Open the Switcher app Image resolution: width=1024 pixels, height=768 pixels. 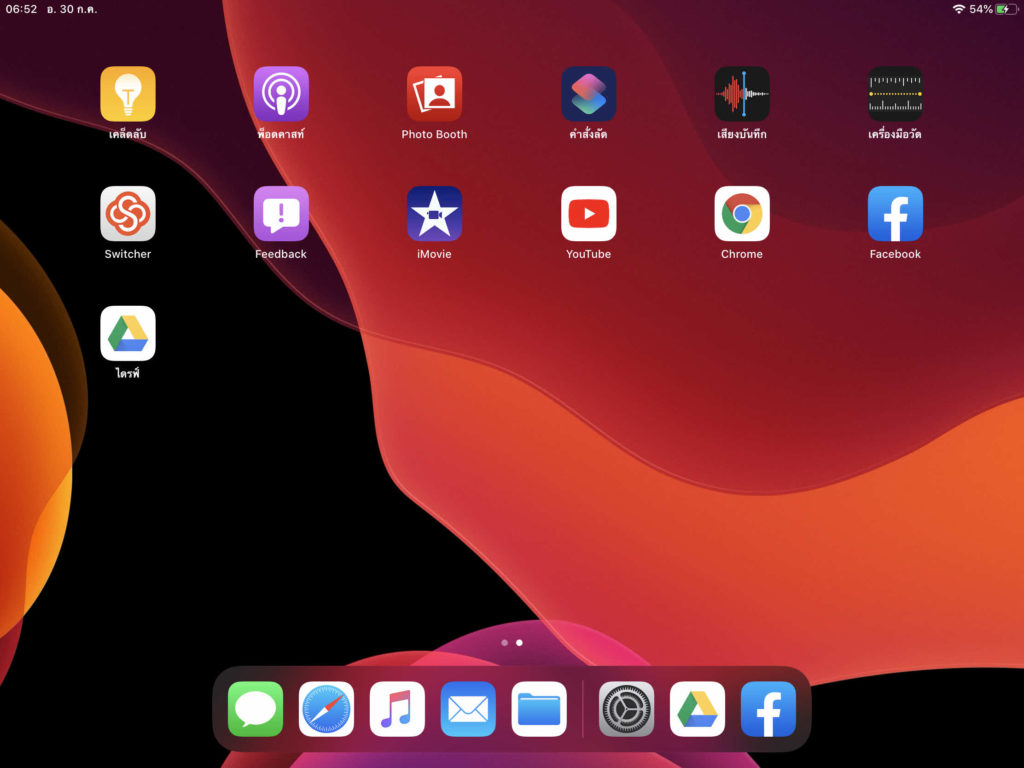click(127, 212)
